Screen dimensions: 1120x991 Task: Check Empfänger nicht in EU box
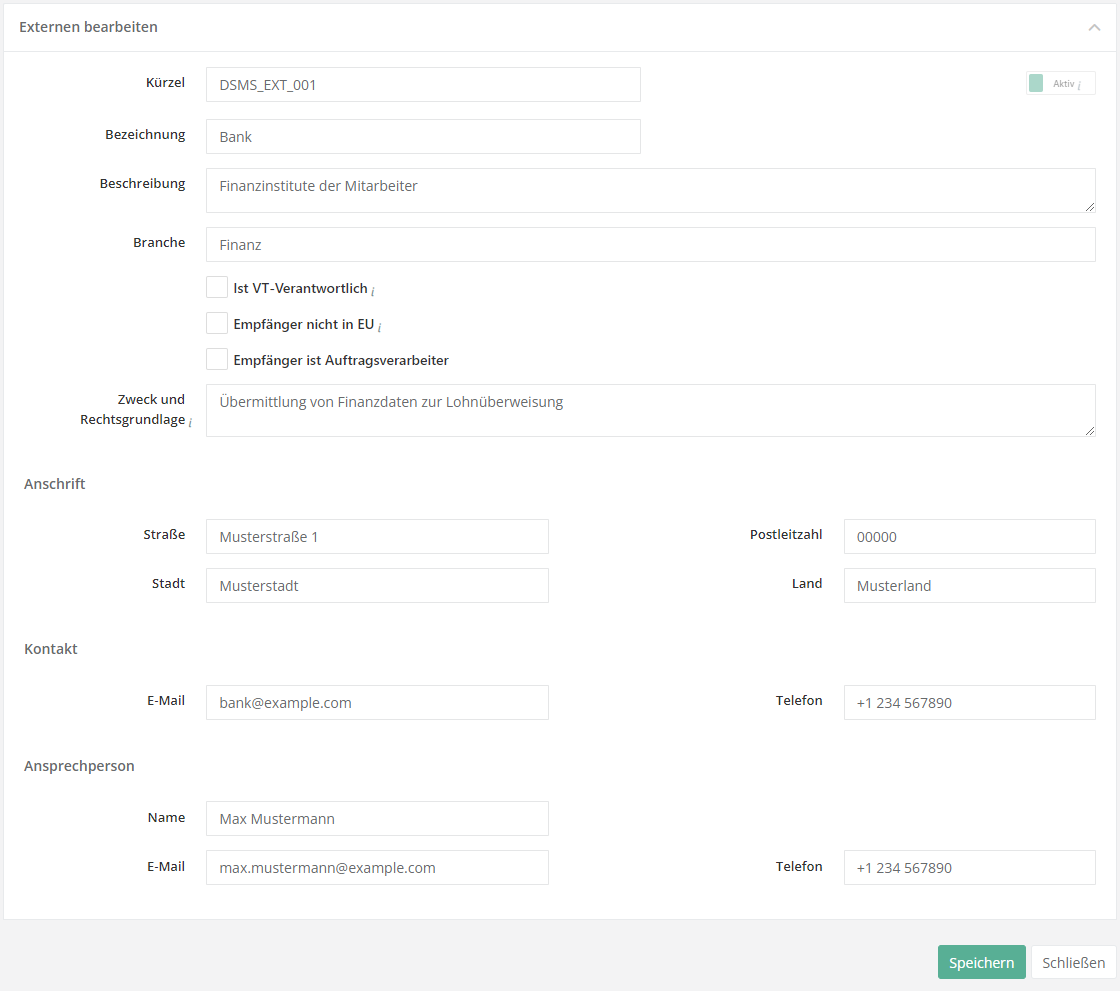[x=217, y=324]
